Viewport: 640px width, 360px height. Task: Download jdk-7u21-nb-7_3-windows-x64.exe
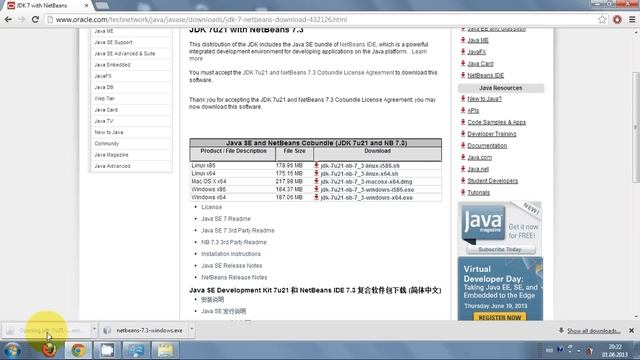(367, 198)
